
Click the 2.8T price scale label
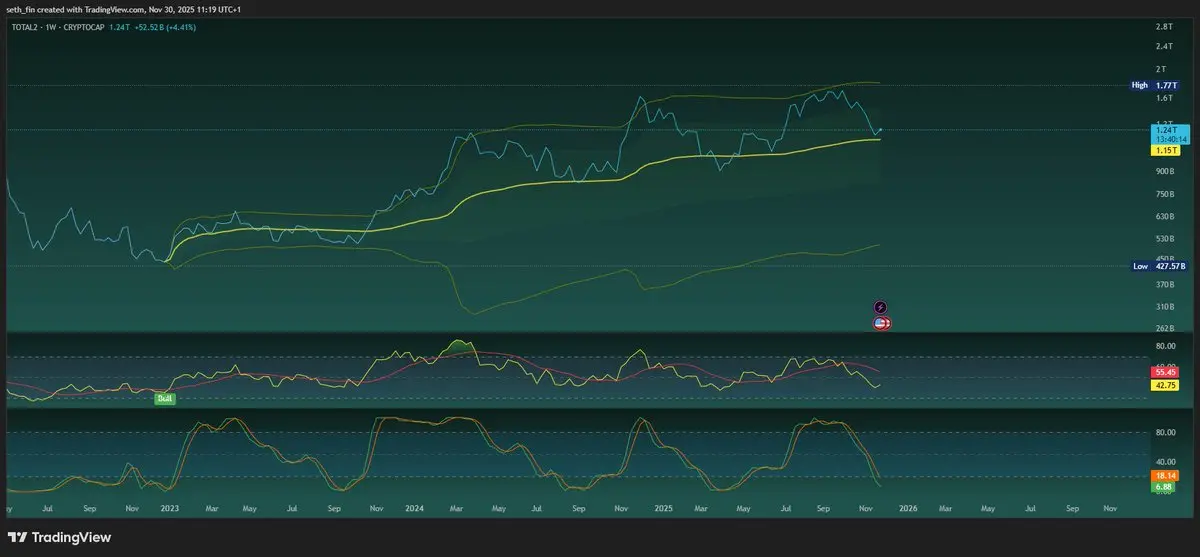(x=1163, y=27)
